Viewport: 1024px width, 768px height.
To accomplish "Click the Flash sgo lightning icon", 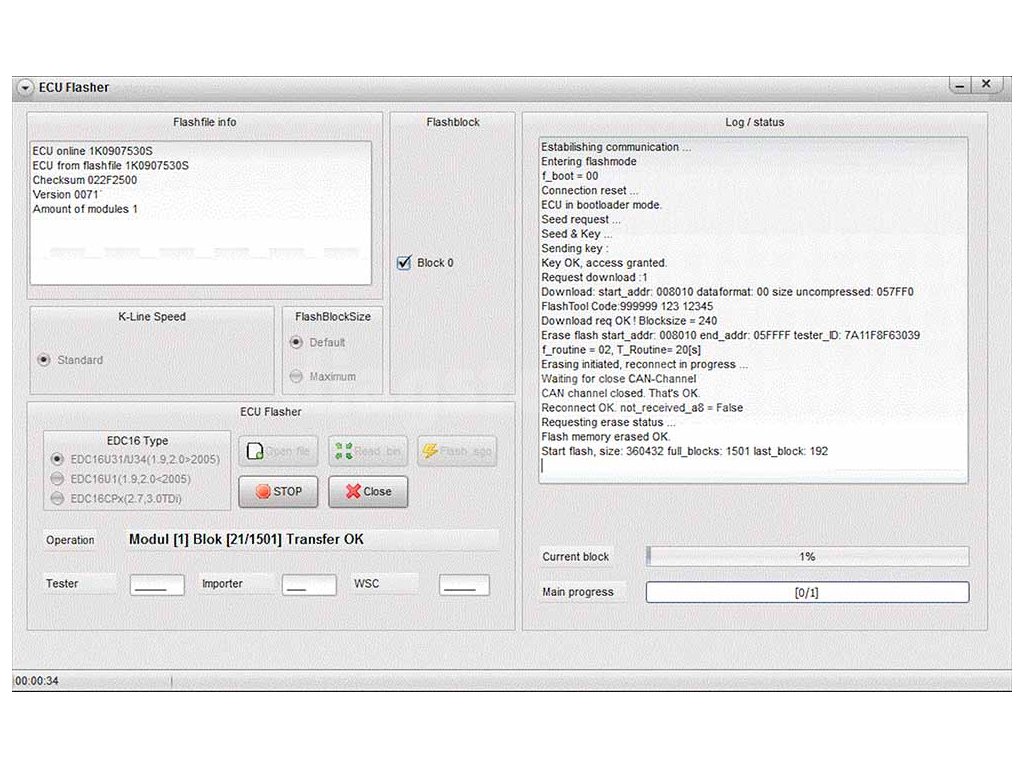I will (x=430, y=452).
